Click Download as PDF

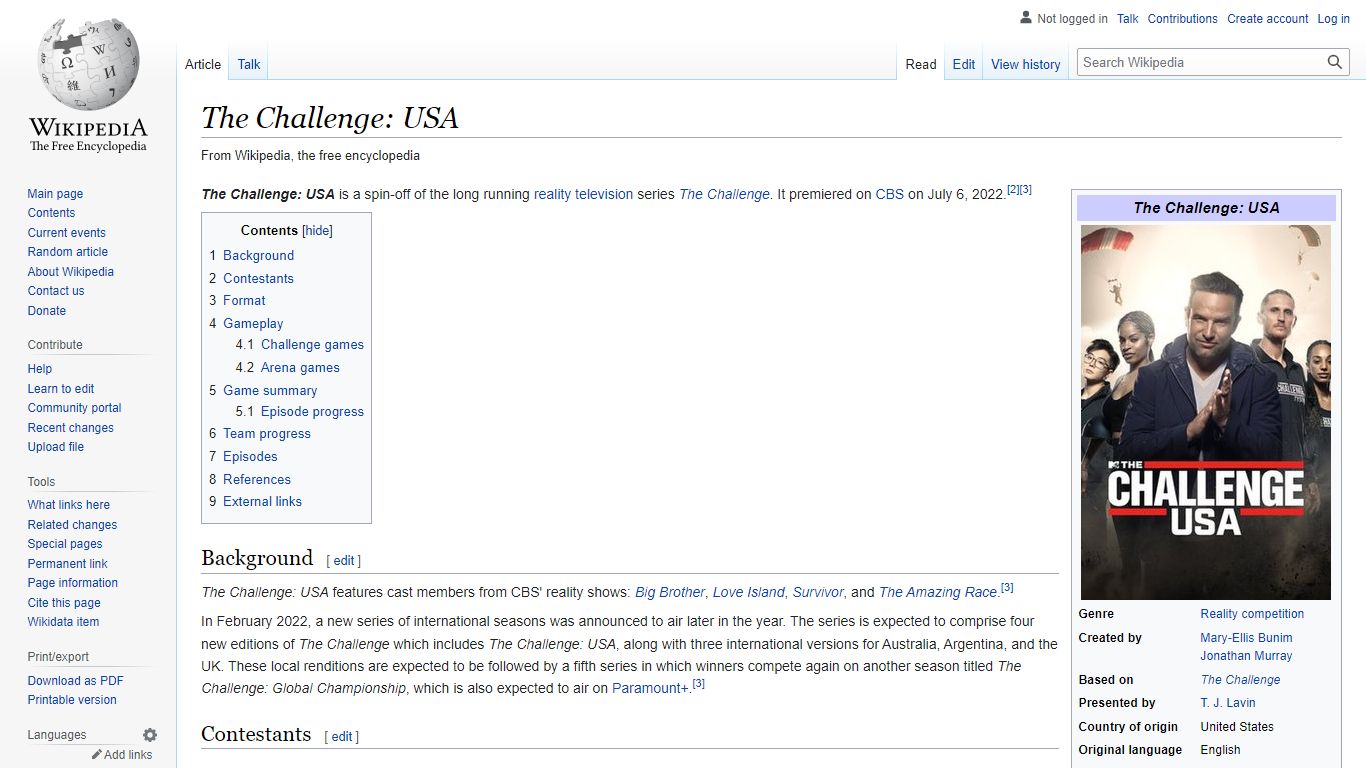click(76, 681)
